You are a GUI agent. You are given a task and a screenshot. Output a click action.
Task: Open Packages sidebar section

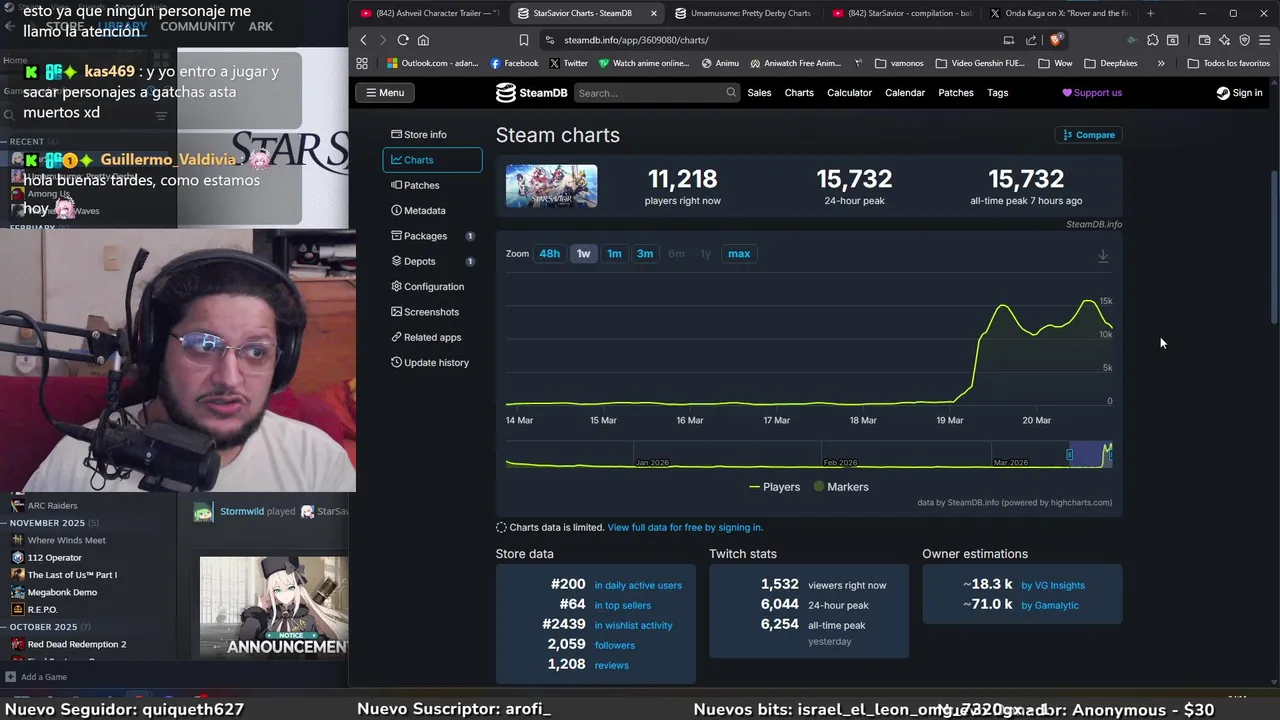click(x=432, y=236)
